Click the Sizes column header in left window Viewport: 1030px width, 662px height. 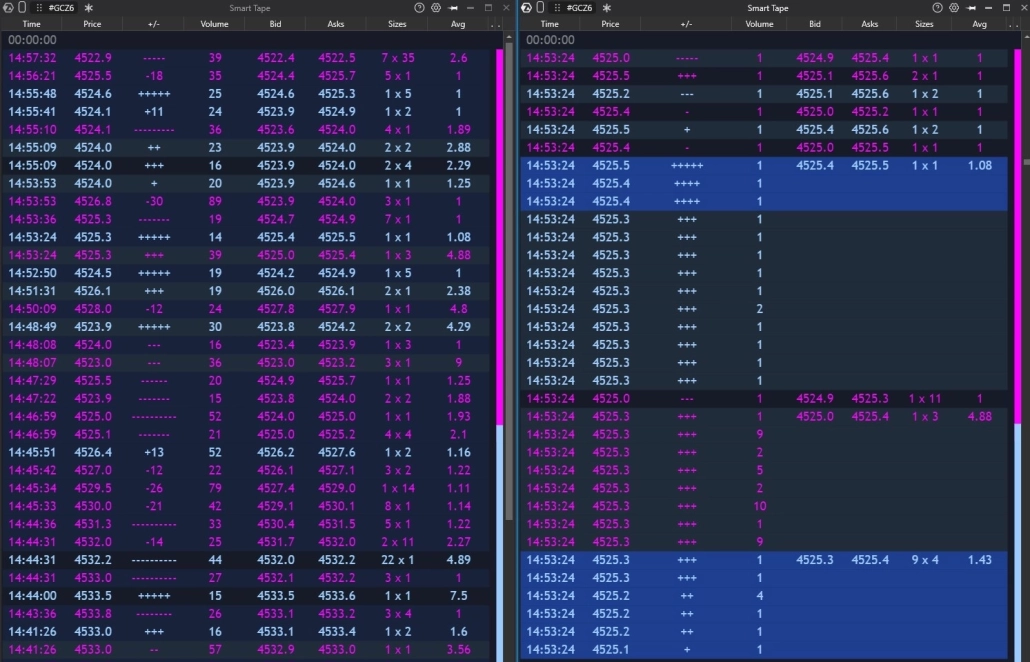[x=397, y=24]
